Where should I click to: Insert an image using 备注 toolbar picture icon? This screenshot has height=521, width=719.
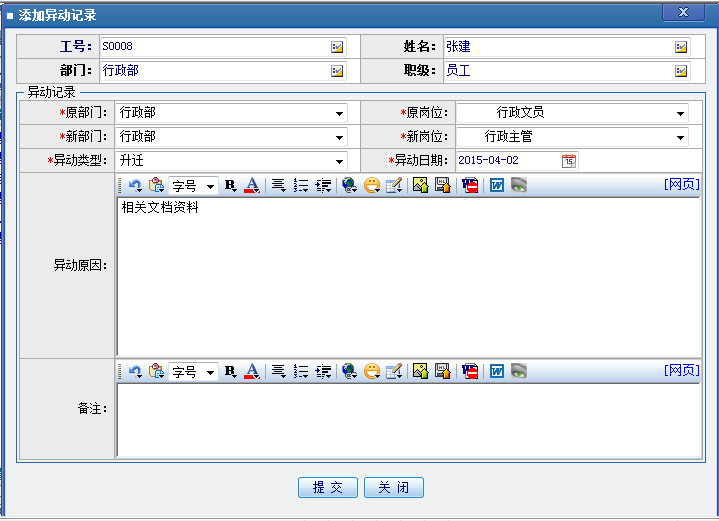tap(420, 371)
